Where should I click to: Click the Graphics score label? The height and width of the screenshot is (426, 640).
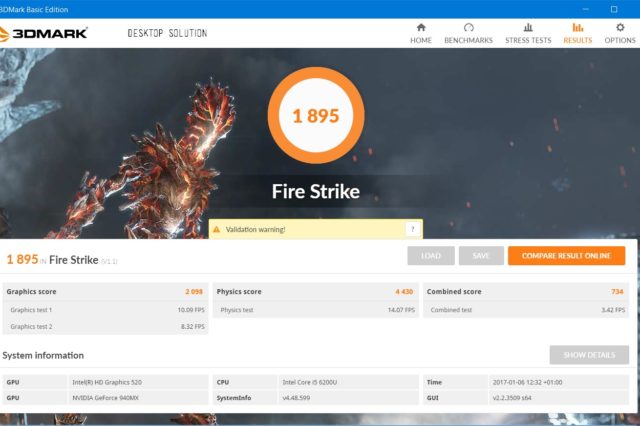[x=31, y=292]
